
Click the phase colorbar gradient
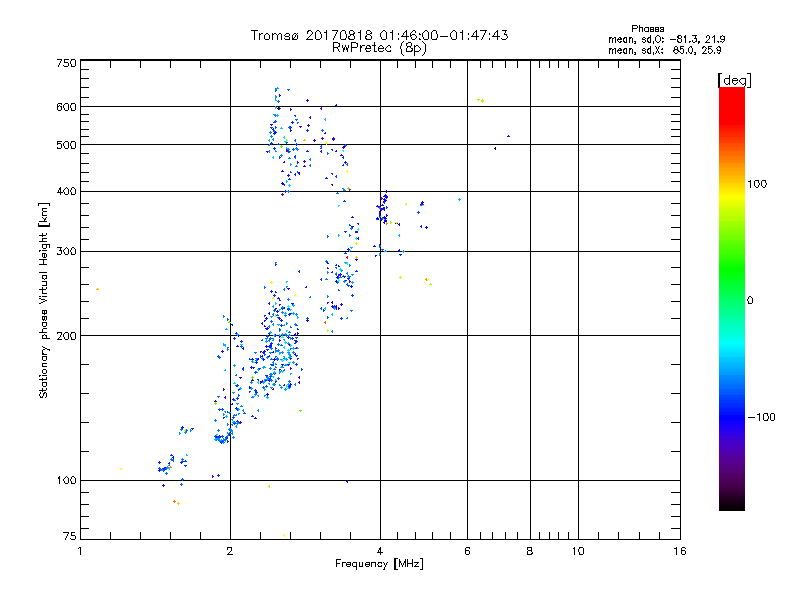pos(732,299)
